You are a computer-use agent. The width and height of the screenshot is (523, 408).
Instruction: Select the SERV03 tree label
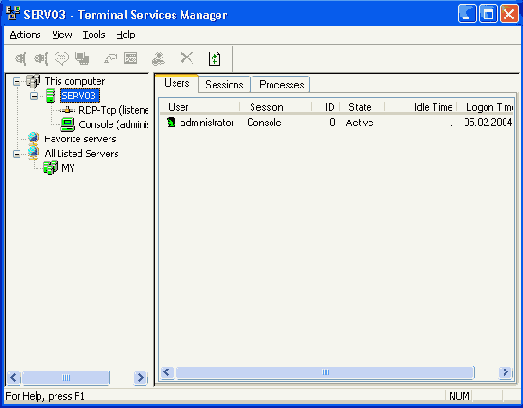pos(79,96)
